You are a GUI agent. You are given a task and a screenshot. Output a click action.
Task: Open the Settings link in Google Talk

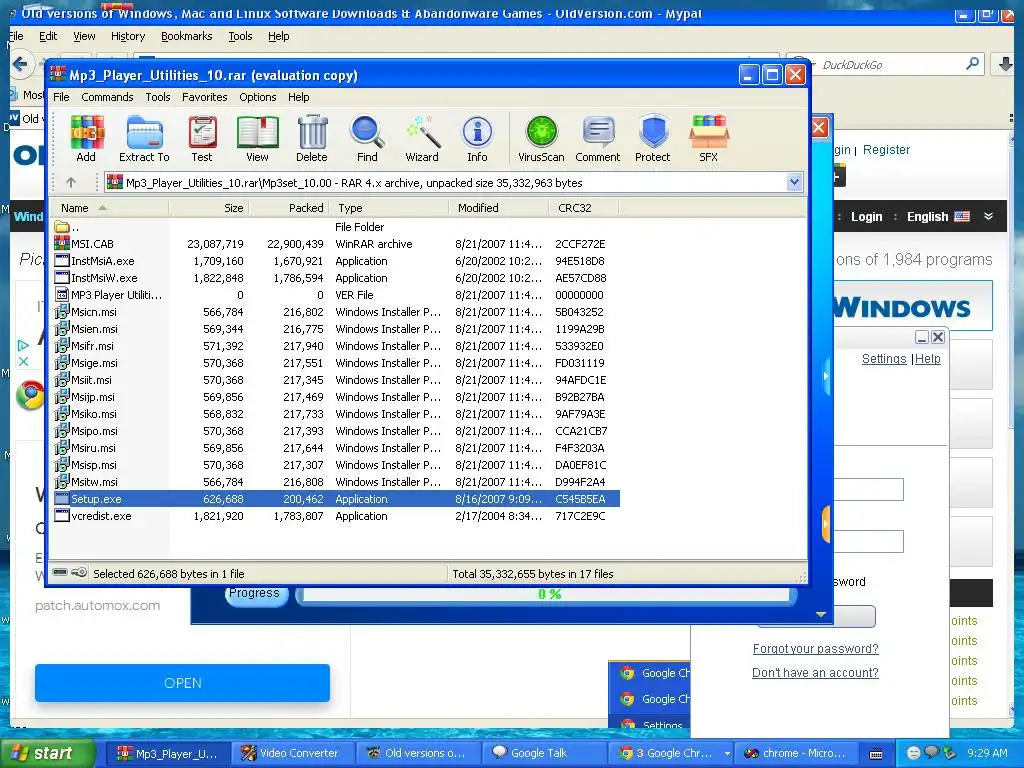click(x=884, y=359)
